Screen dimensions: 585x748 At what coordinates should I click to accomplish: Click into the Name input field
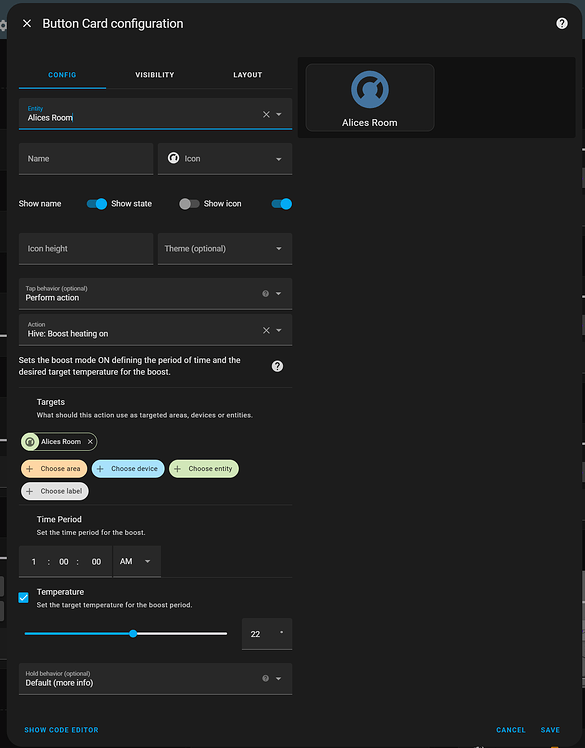86,159
